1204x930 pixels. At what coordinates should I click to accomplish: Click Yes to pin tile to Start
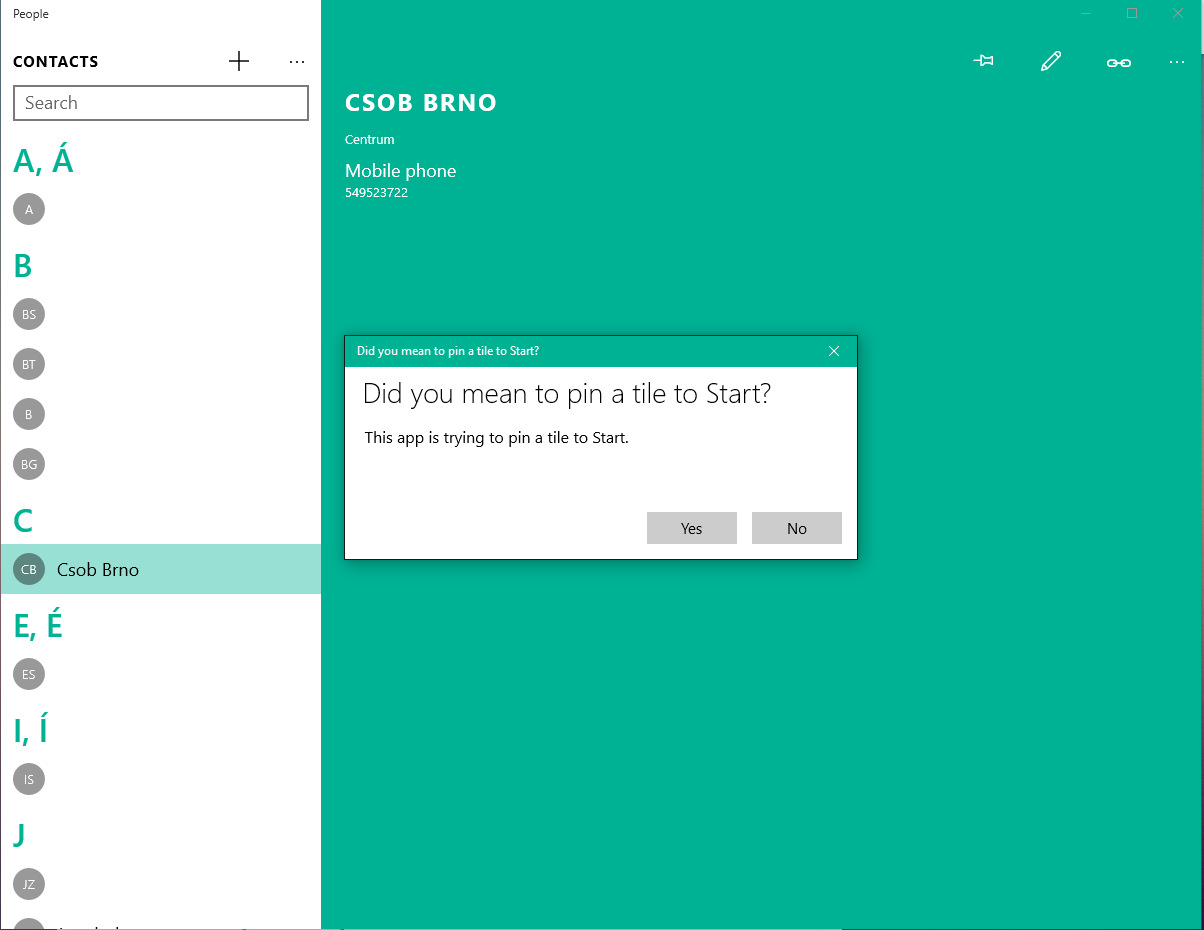[x=692, y=528]
